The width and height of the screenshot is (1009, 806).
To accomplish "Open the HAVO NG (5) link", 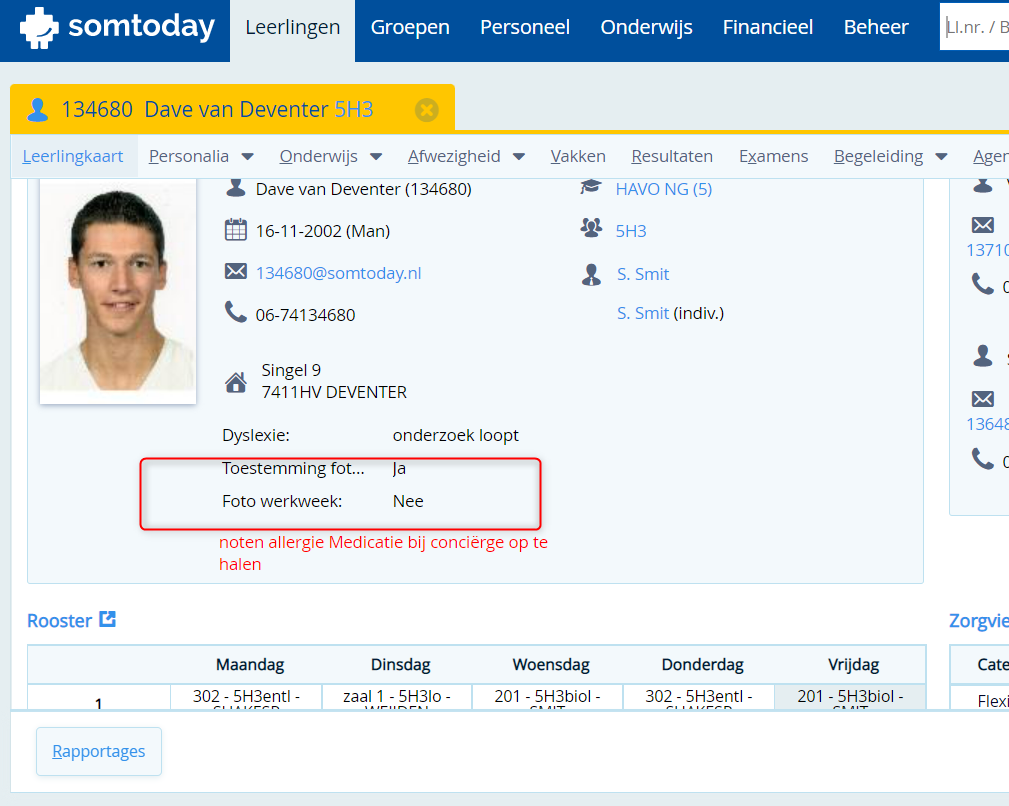I will coord(663,189).
